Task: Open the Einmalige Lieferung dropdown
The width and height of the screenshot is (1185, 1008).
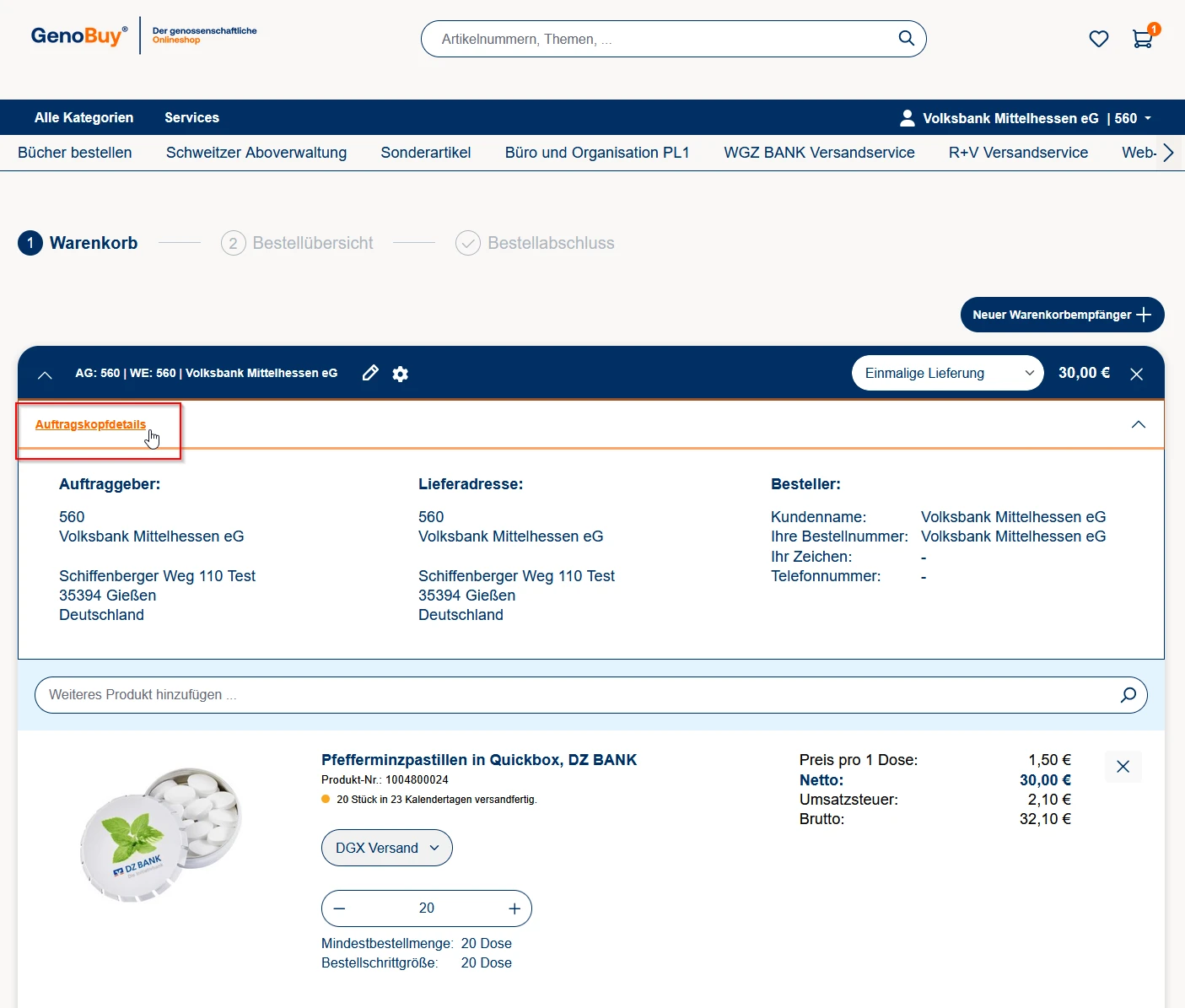Action: coord(947,373)
